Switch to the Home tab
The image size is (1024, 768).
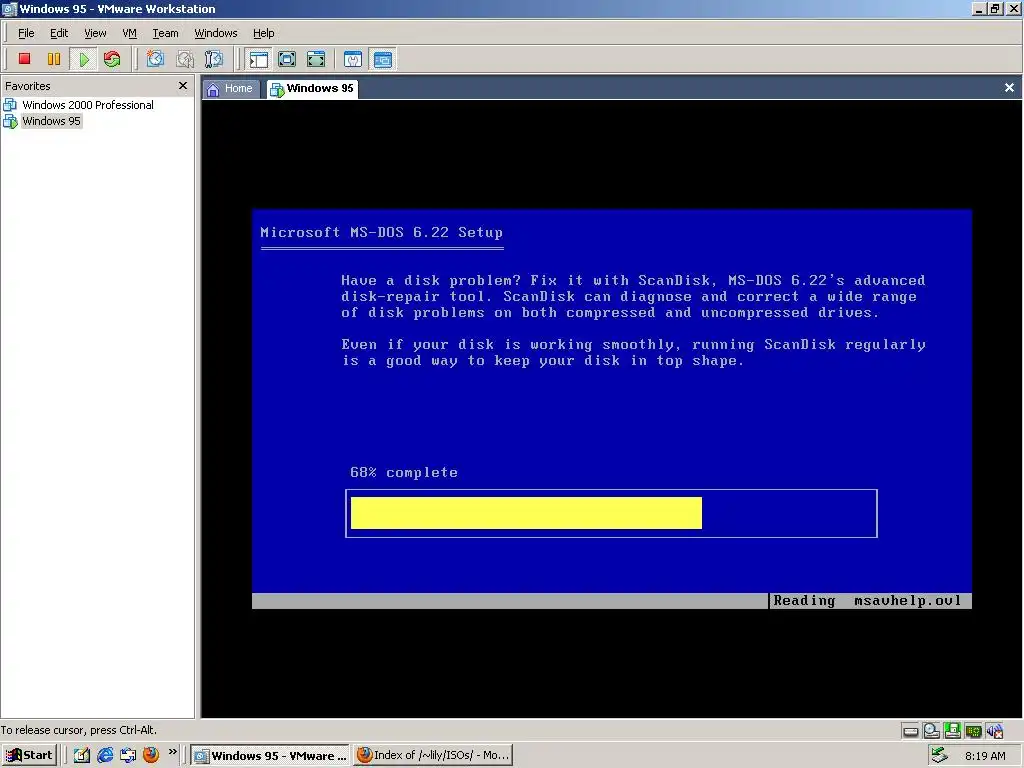pyautogui.click(x=230, y=89)
